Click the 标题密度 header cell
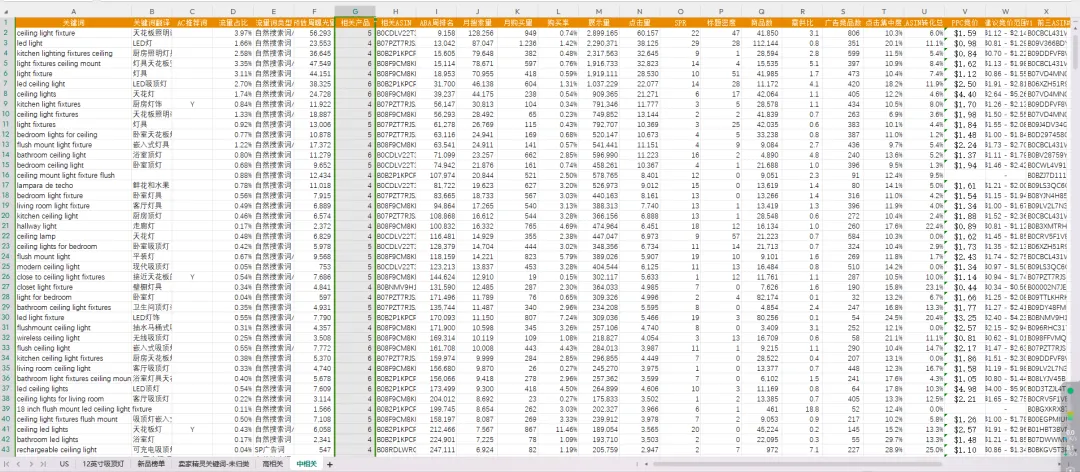 coord(721,22)
